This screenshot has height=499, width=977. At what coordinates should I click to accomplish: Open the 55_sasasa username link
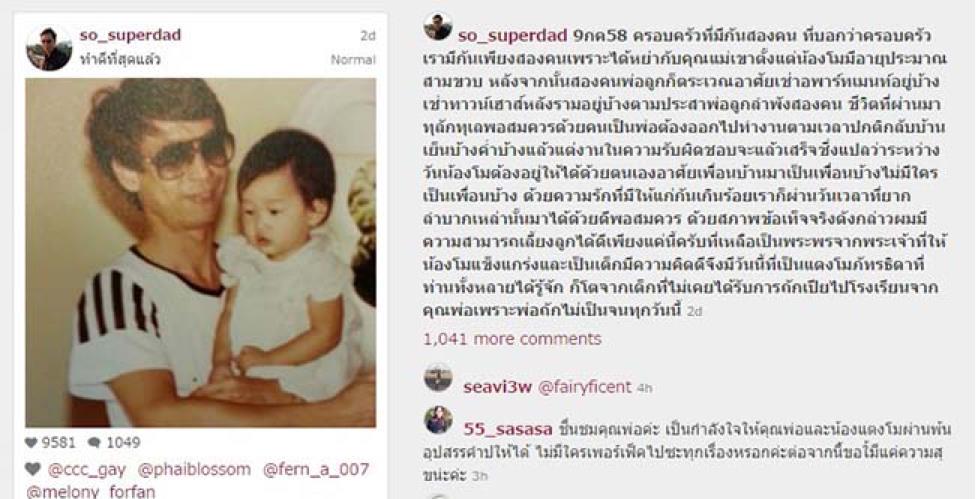point(508,429)
